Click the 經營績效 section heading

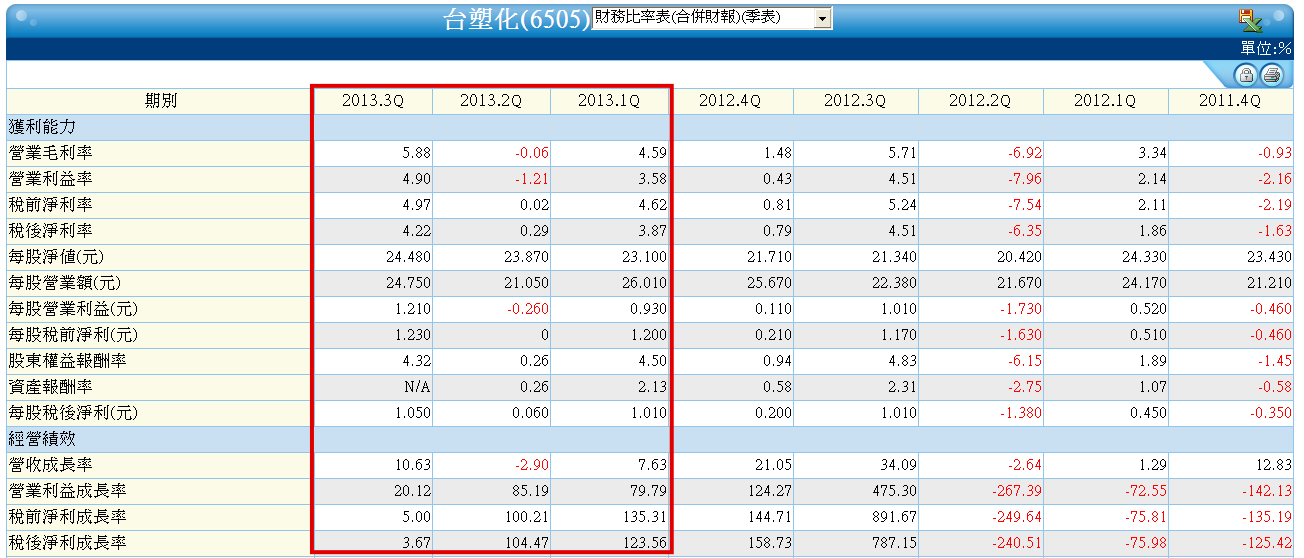click(x=42, y=439)
